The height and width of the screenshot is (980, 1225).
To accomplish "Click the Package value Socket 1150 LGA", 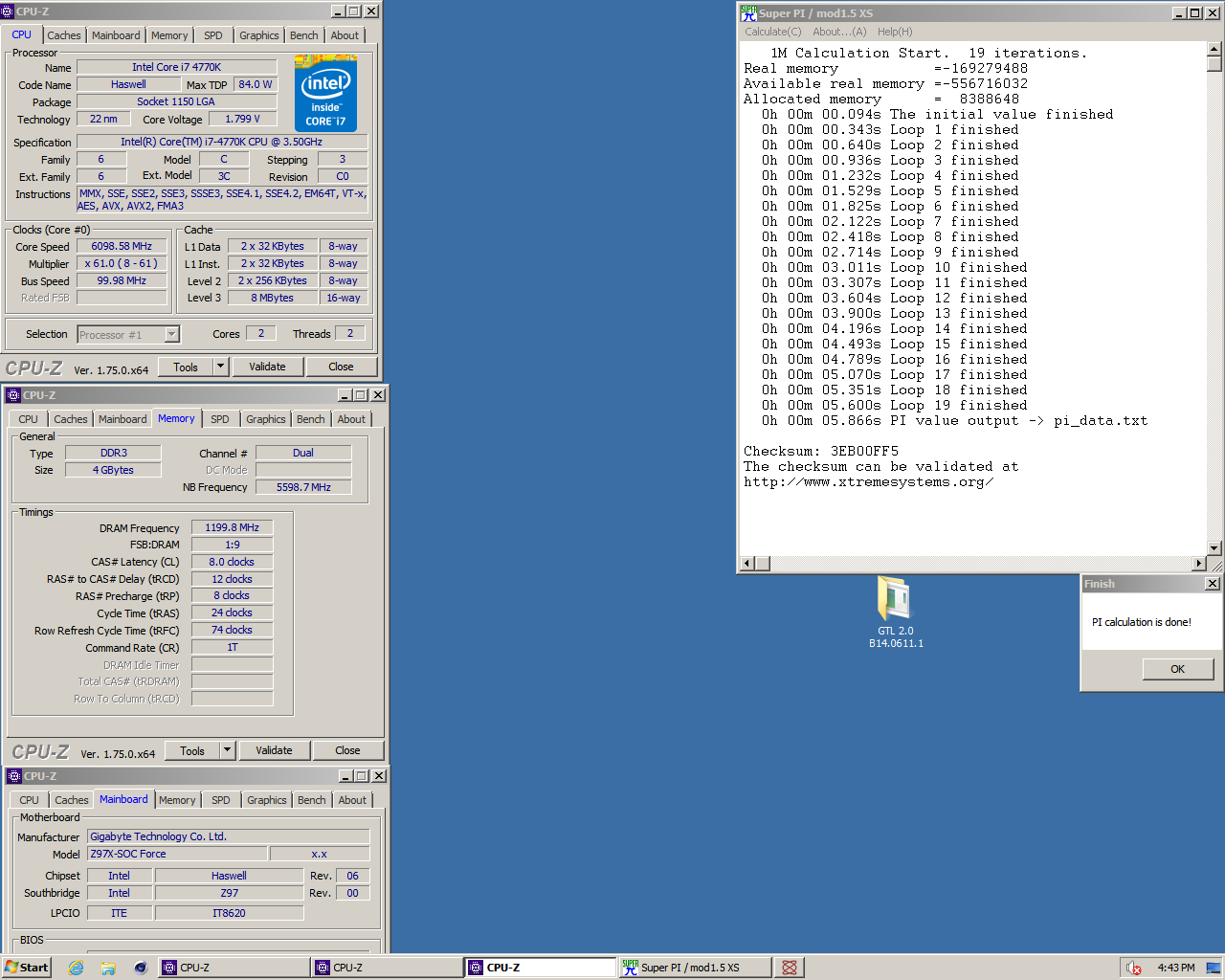I will click(176, 101).
